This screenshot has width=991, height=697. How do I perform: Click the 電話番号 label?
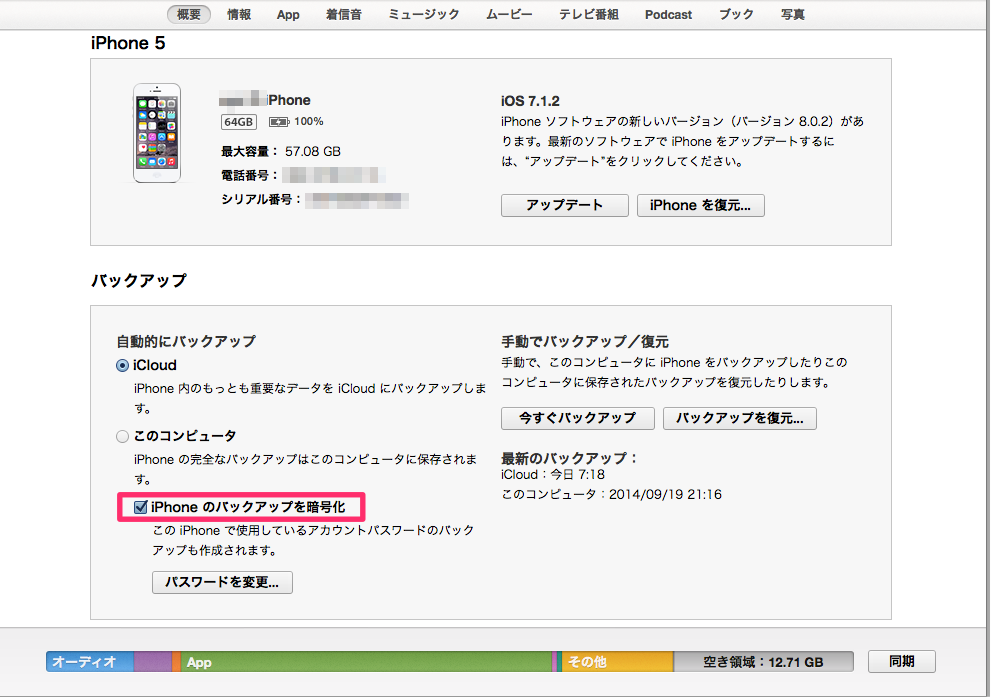248,176
